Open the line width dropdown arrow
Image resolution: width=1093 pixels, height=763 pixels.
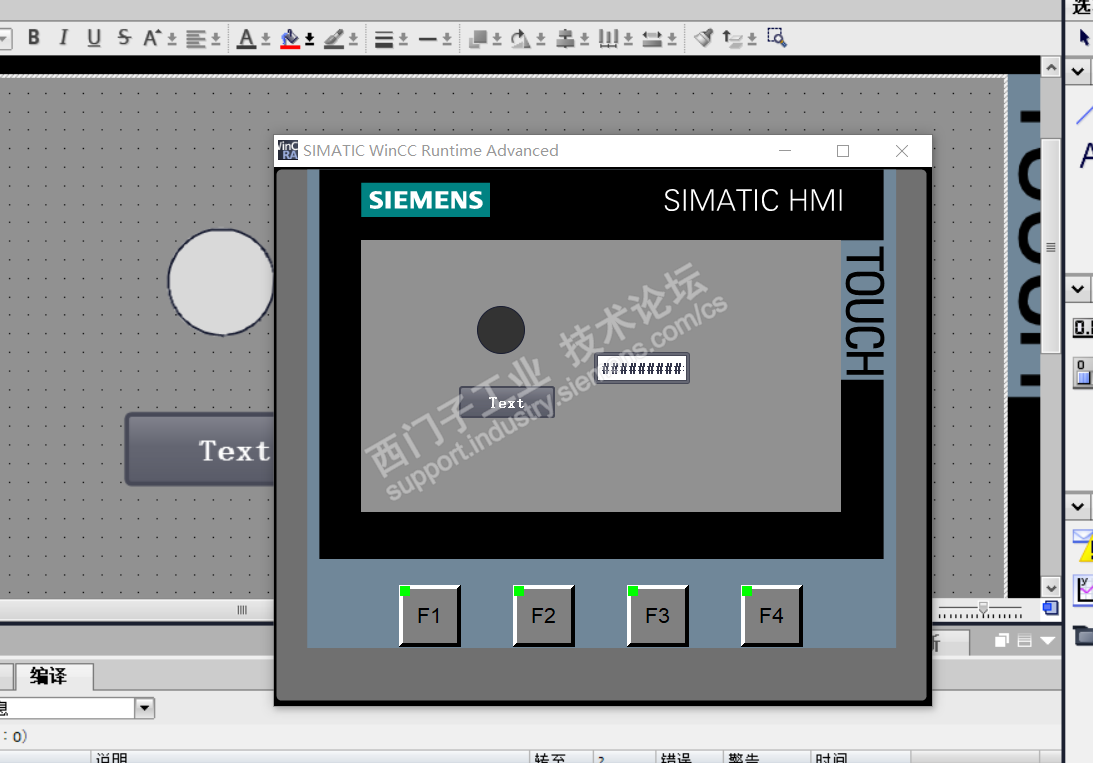(403, 40)
